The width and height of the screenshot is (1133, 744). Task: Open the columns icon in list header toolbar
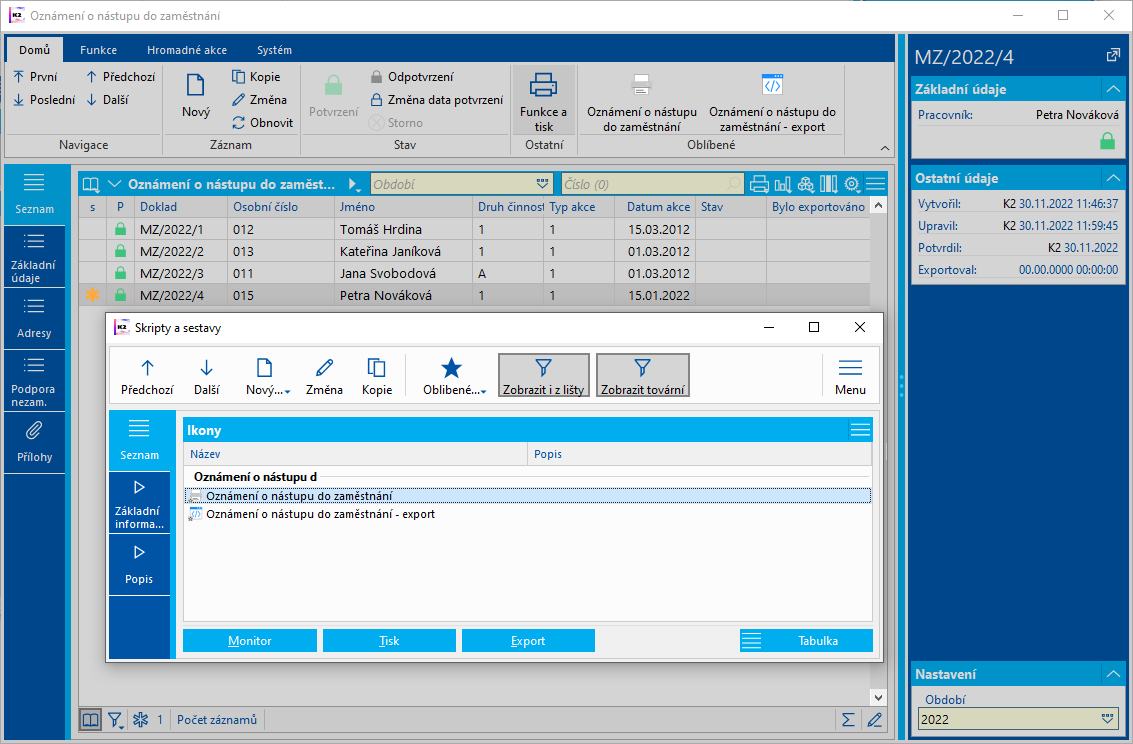pyautogui.click(x=829, y=184)
